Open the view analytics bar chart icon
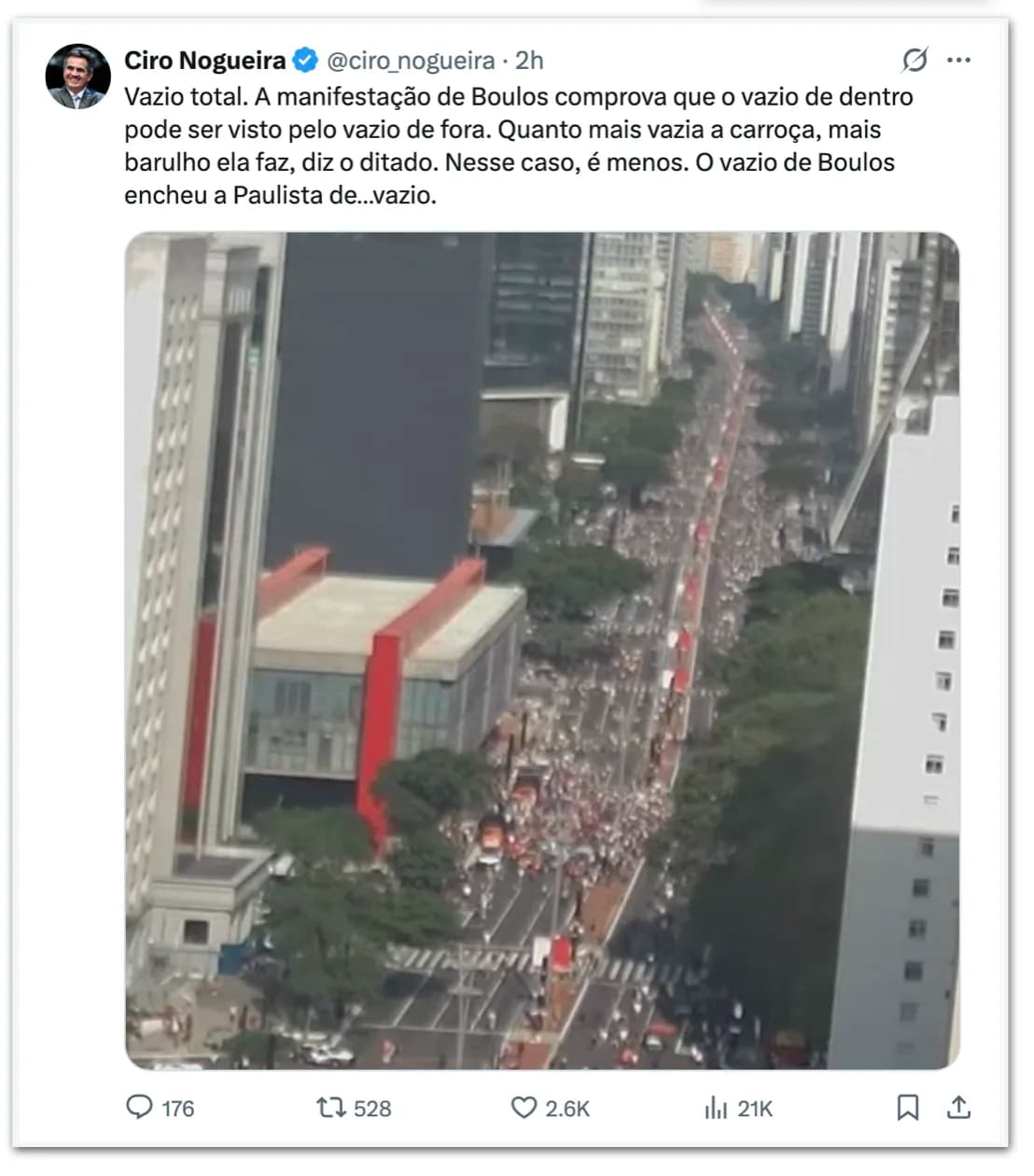 [x=716, y=1108]
